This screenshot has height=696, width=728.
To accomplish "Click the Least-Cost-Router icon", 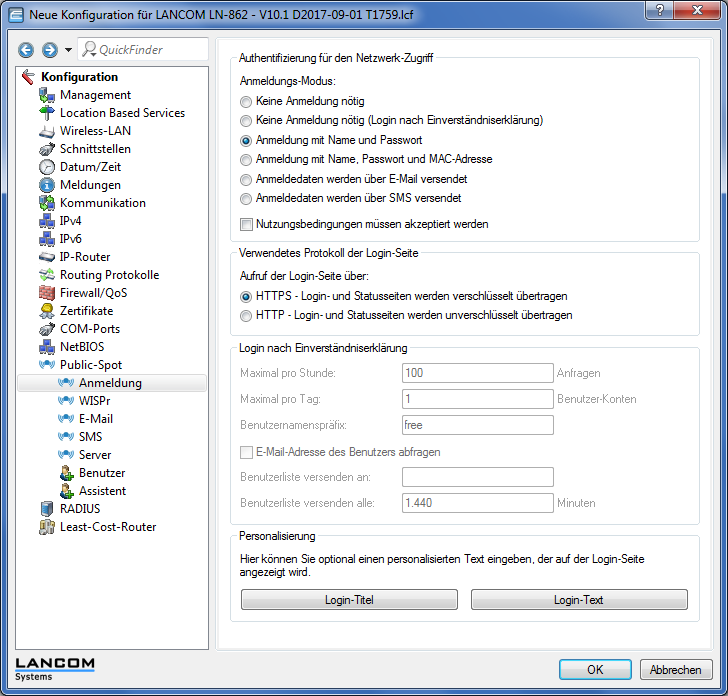I will (46, 527).
